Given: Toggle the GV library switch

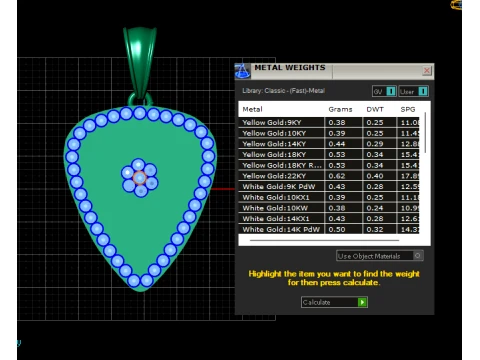Looking at the screenshot, I should [x=391, y=91].
